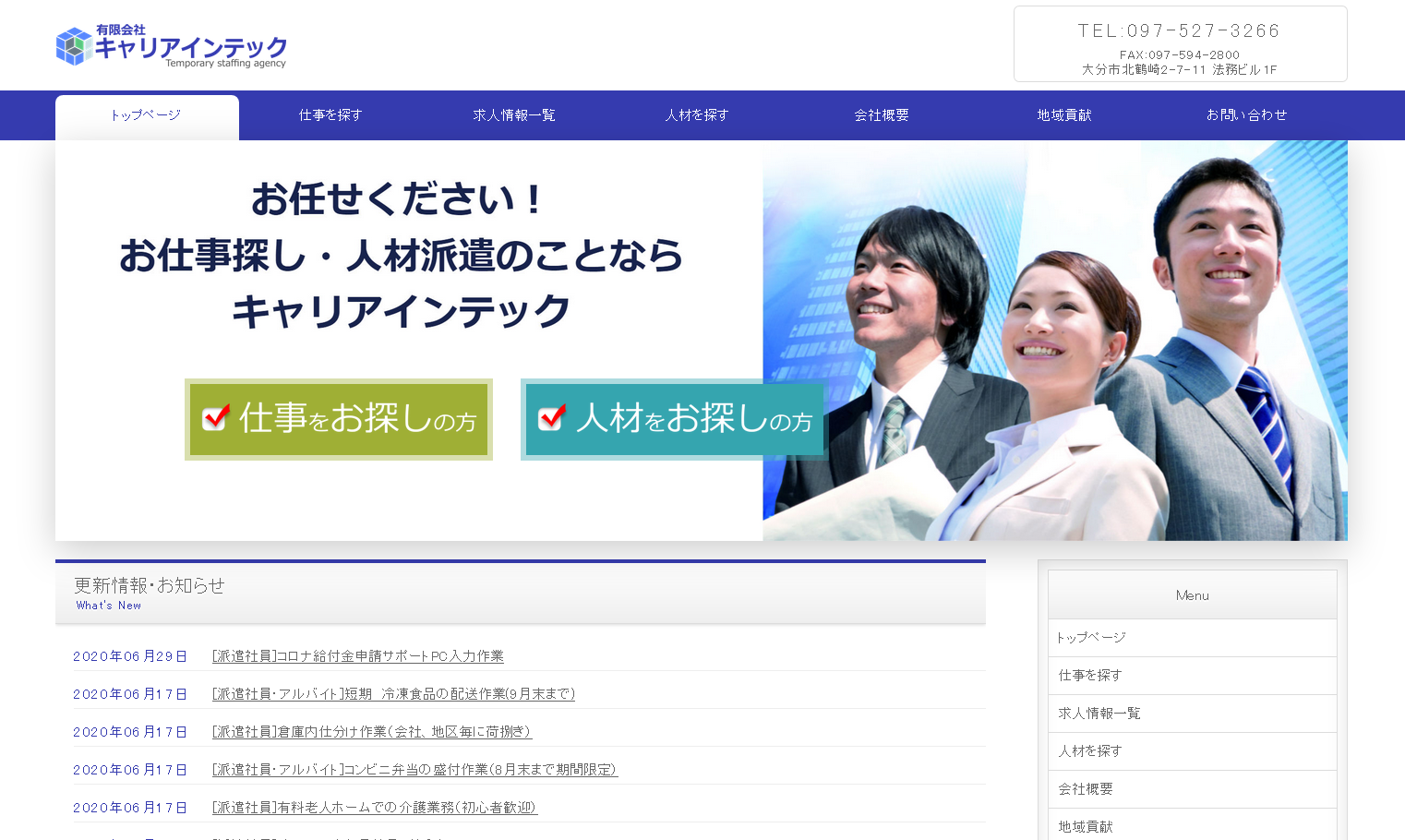Open the 倉庫内仕分け作業 job posting link

[371, 732]
